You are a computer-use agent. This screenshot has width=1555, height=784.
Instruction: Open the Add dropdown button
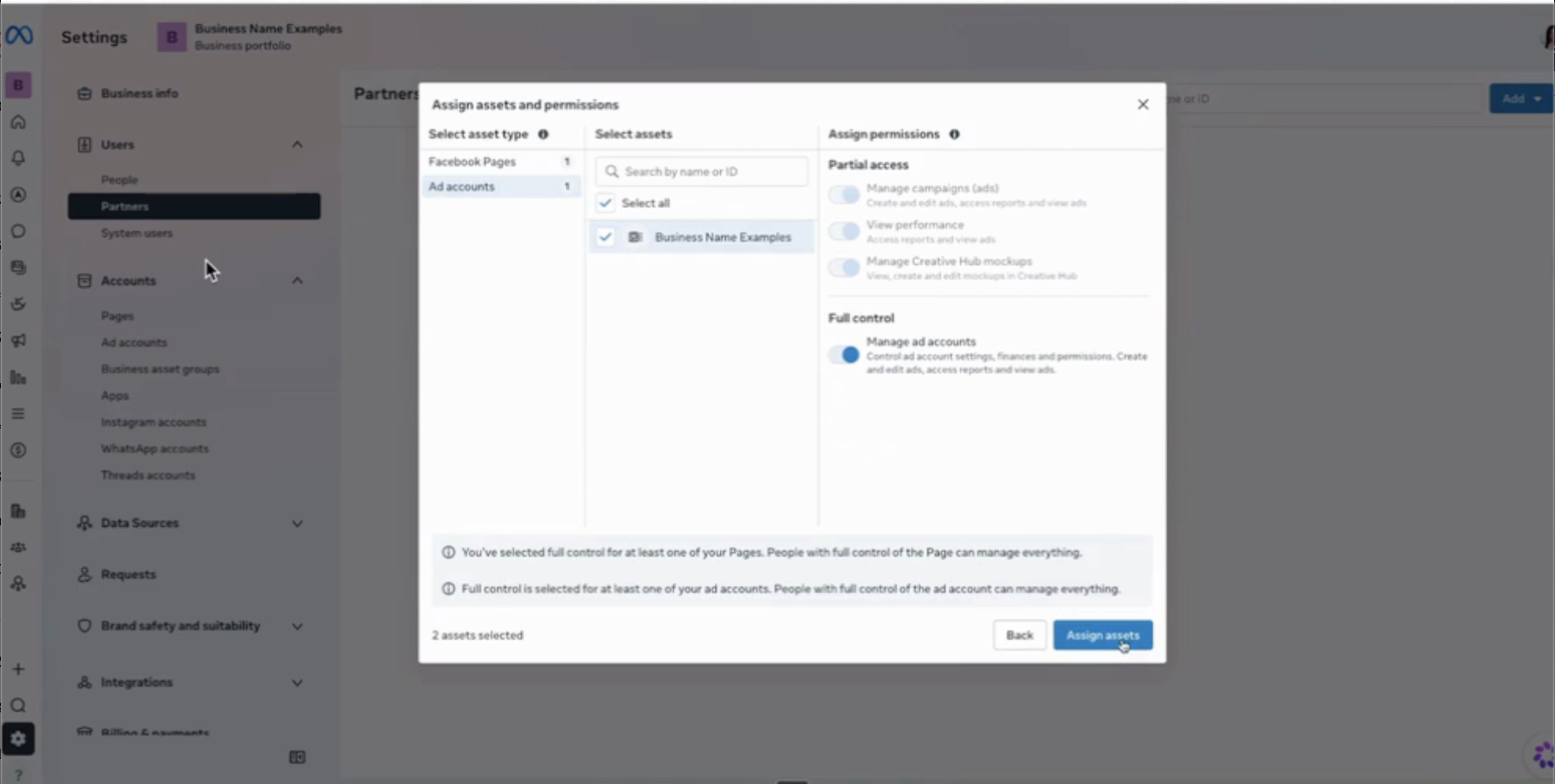[1521, 98]
